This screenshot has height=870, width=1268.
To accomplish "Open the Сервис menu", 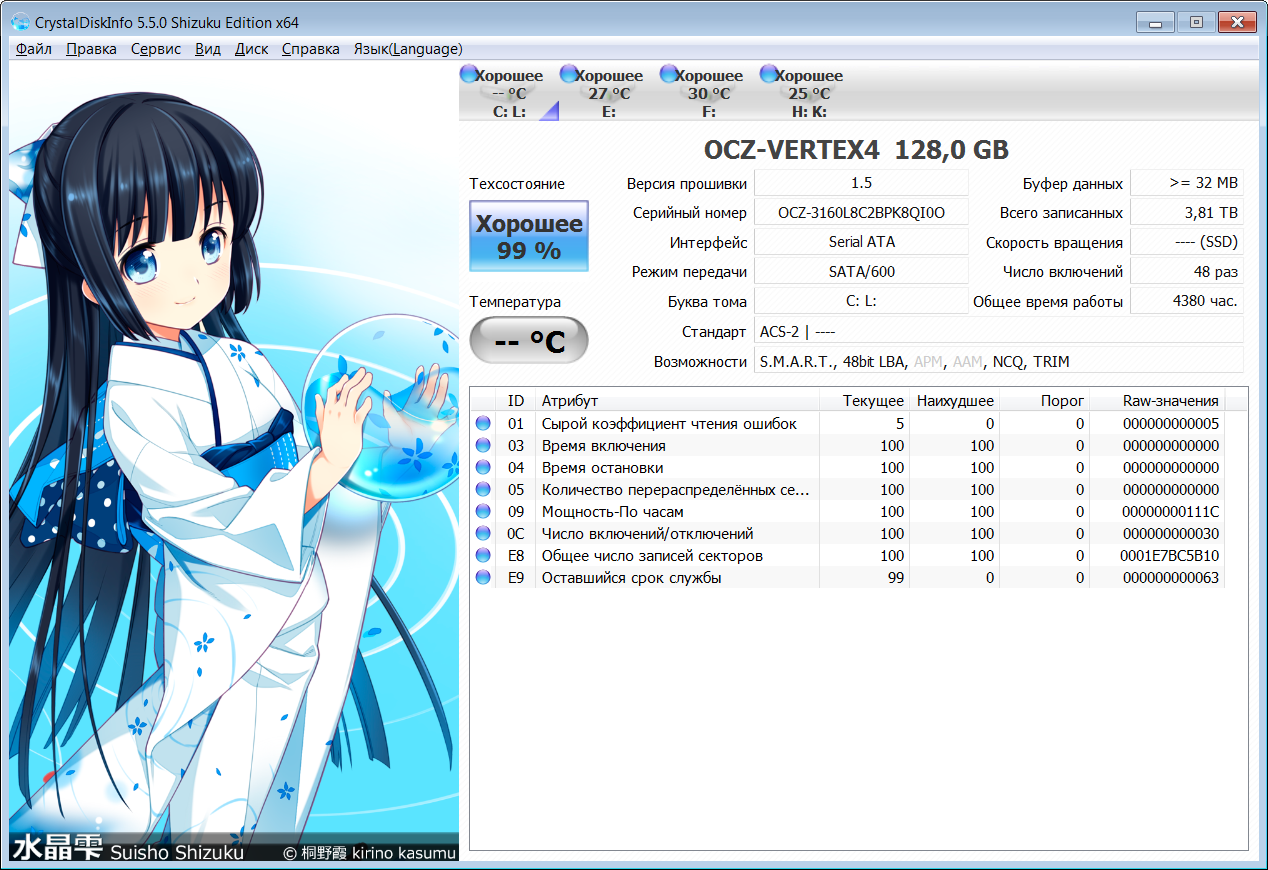I will pos(156,49).
